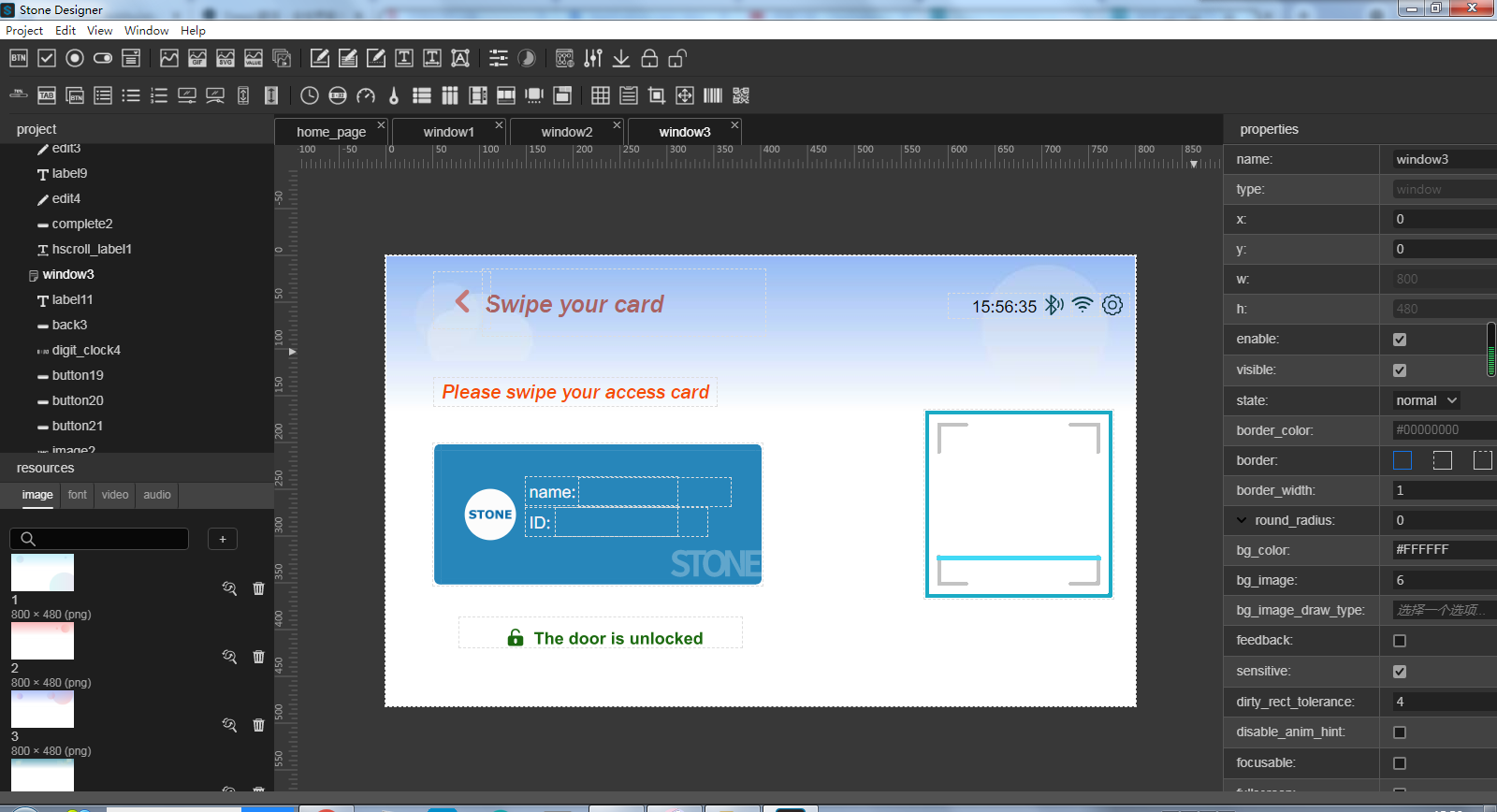
Task: Select the analog clock widget tool
Action: (x=310, y=95)
